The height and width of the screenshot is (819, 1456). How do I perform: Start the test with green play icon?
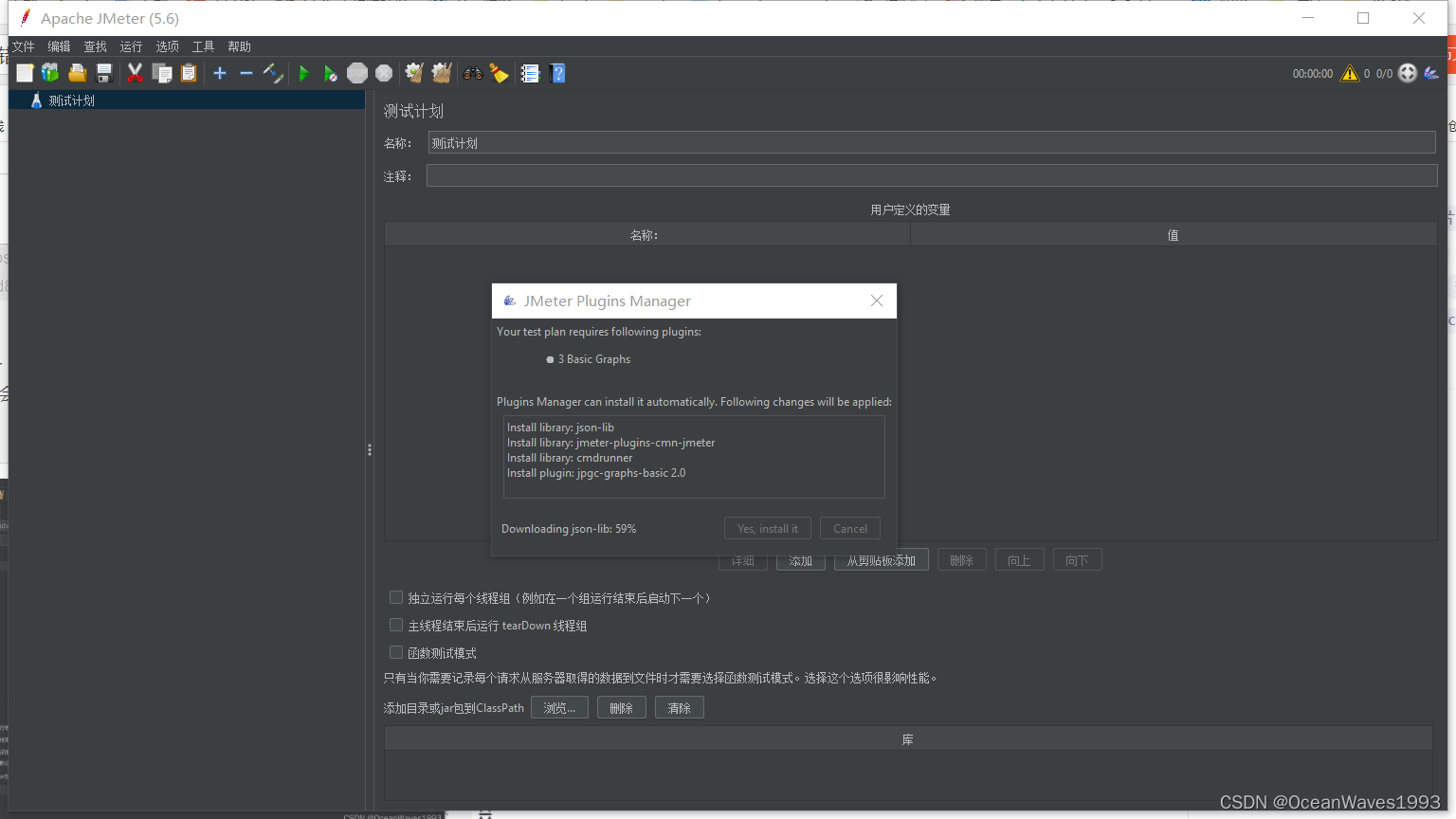click(304, 73)
